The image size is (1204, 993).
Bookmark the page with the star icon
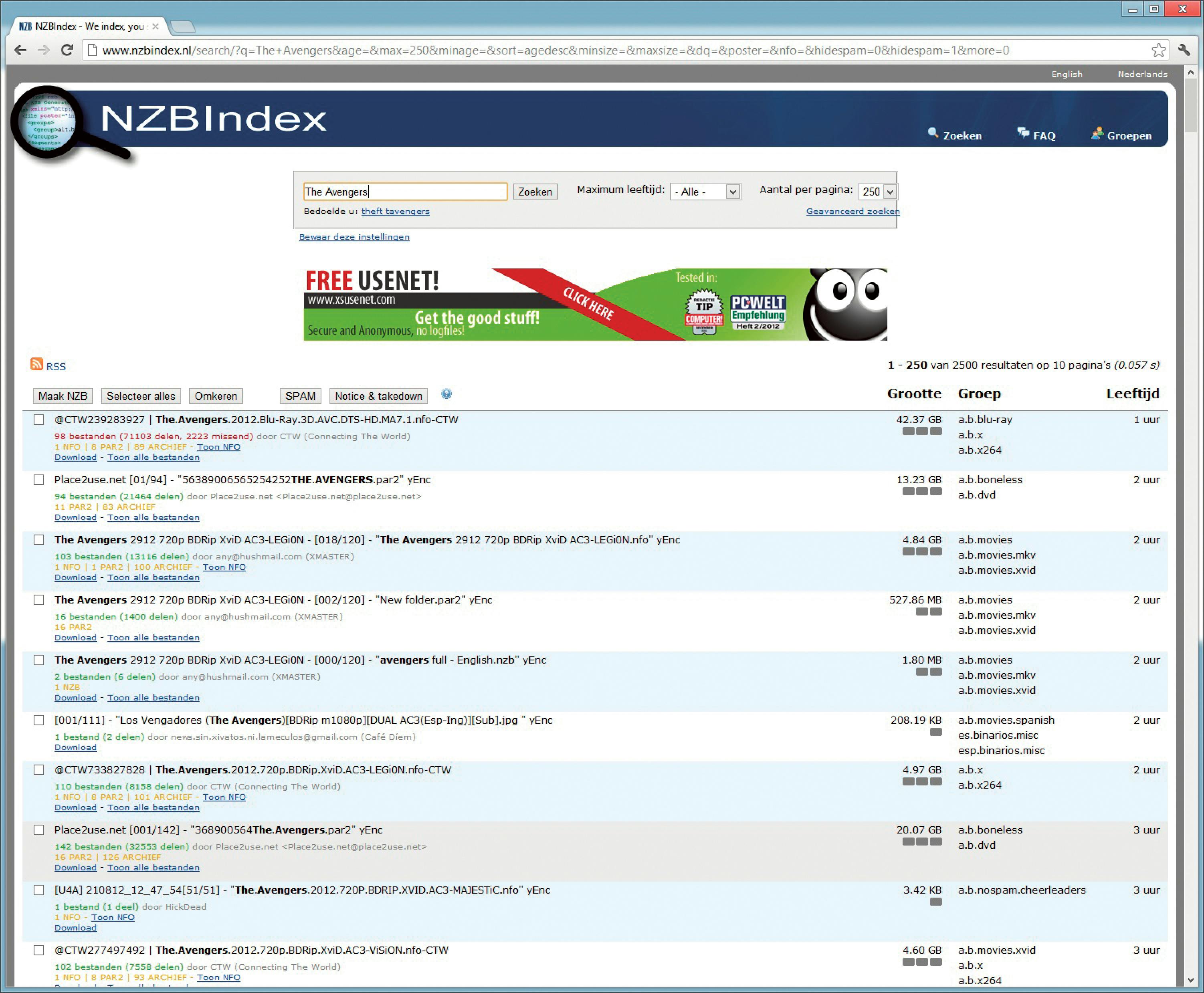click(1158, 50)
